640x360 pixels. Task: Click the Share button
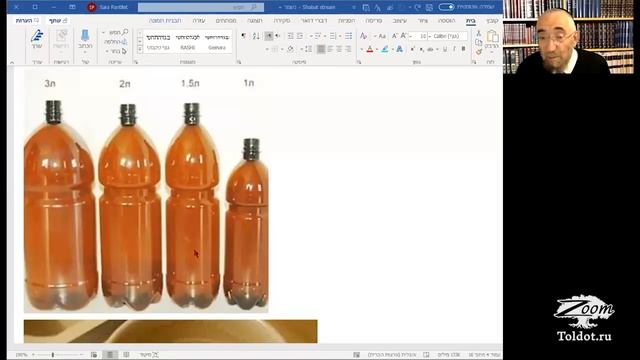[x=58, y=20]
